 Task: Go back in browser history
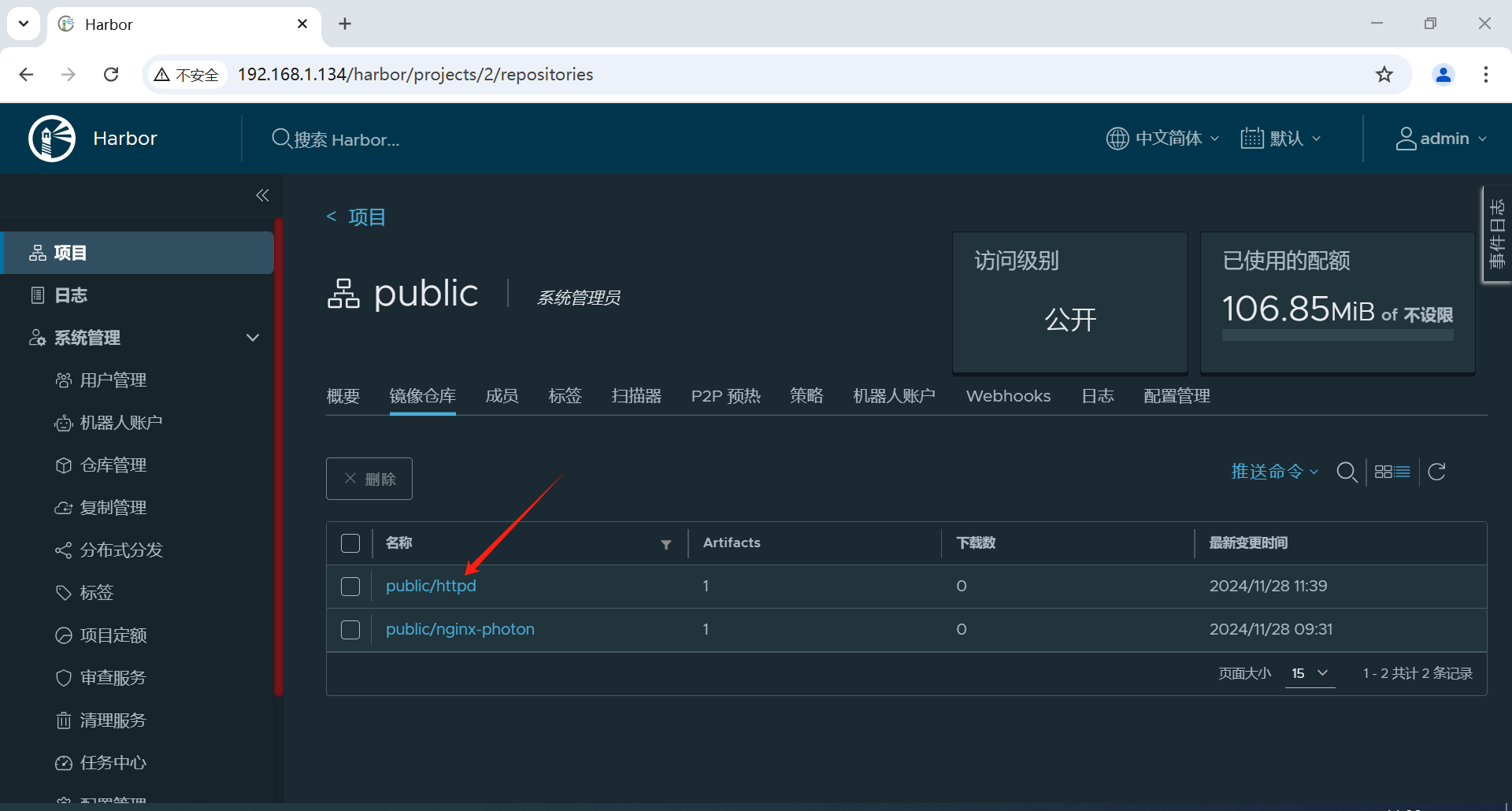26,74
